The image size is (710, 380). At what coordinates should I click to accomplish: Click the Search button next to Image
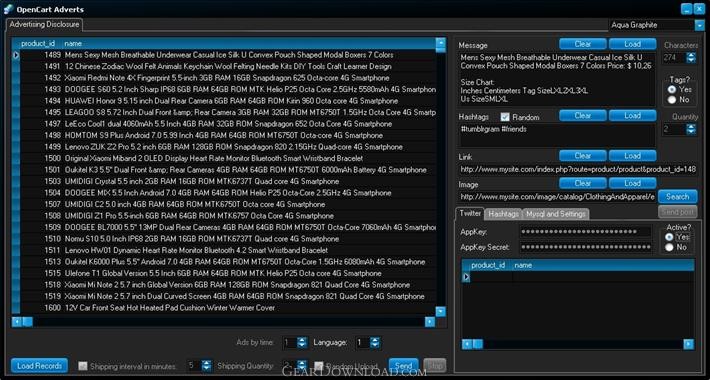[677, 197]
